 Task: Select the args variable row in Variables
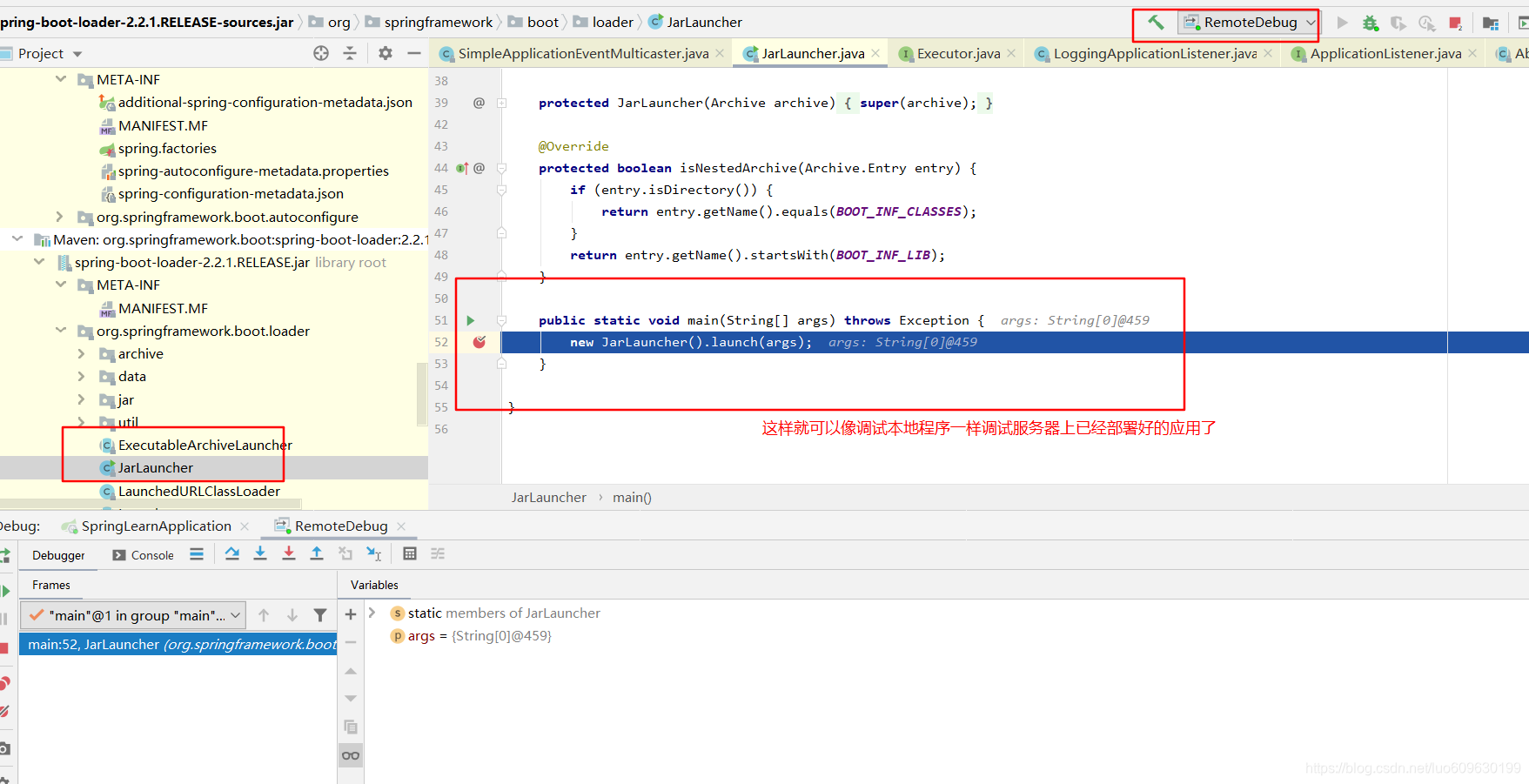point(471,636)
